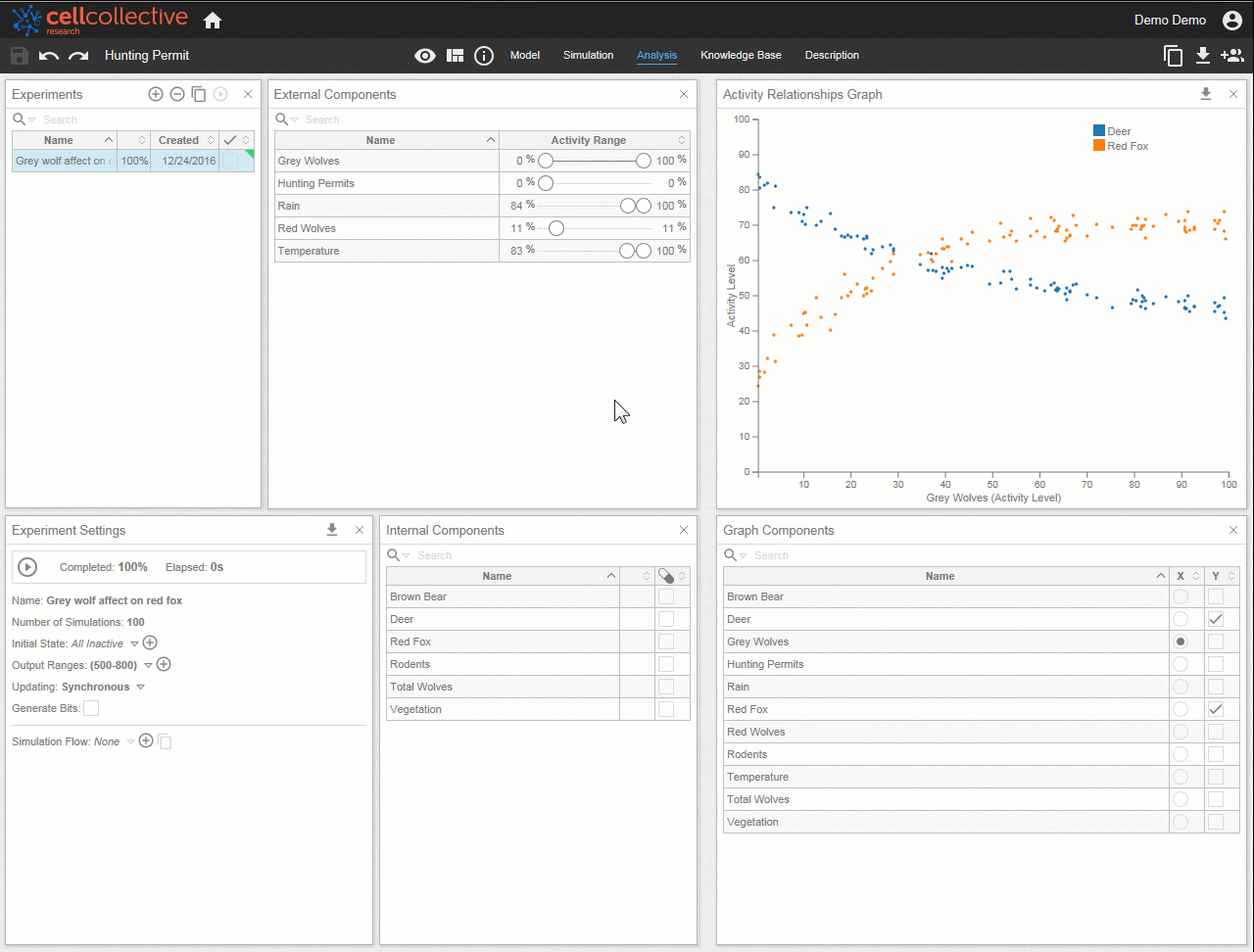Viewport: 1254px width, 952px height.
Task: Adjust the Red Wolves activity slider handle
Action: coord(556,228)
